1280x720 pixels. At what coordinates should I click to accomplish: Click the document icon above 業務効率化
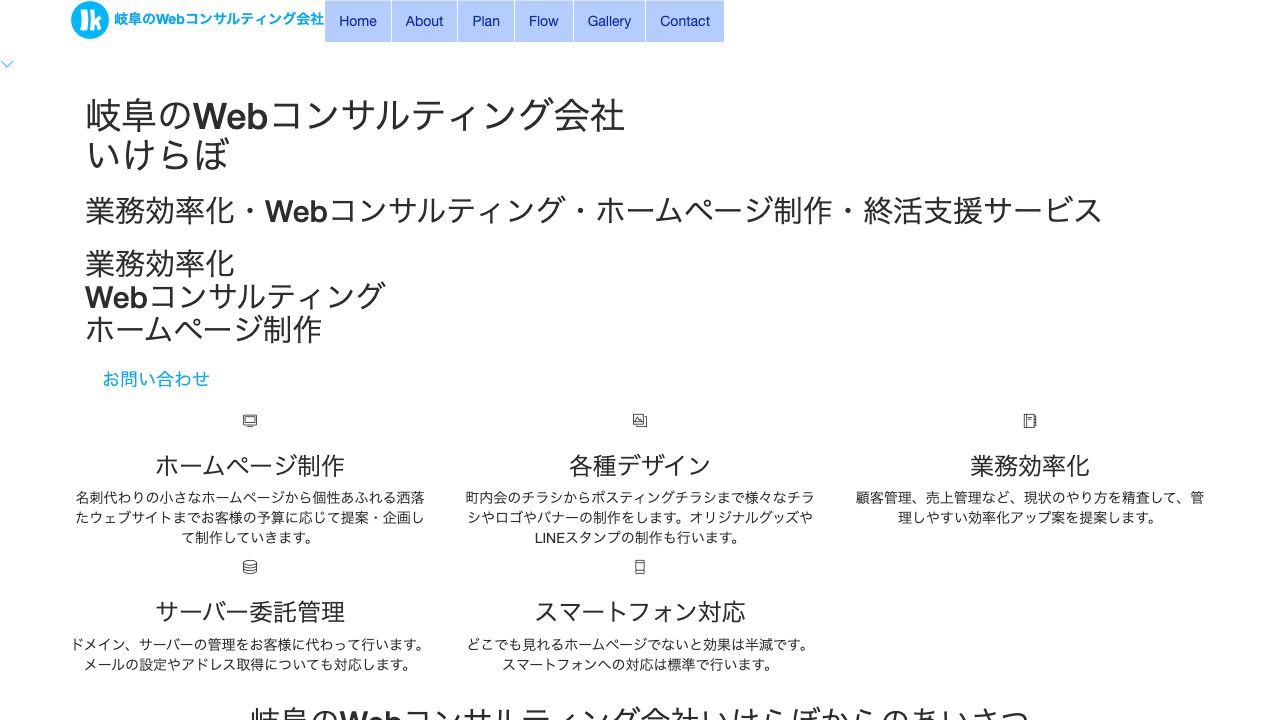pyautogui.click(x=1030, y=421)
